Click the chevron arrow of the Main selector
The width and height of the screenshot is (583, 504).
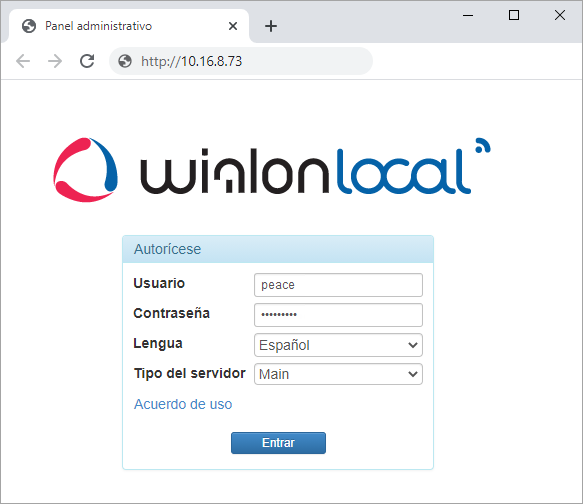pyautogui.click(x=413, y=374)
